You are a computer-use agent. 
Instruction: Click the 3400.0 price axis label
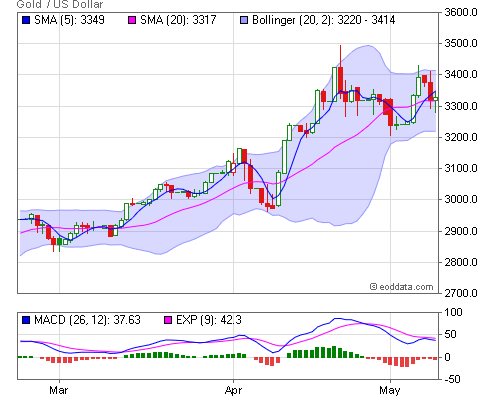click(461, 74)
